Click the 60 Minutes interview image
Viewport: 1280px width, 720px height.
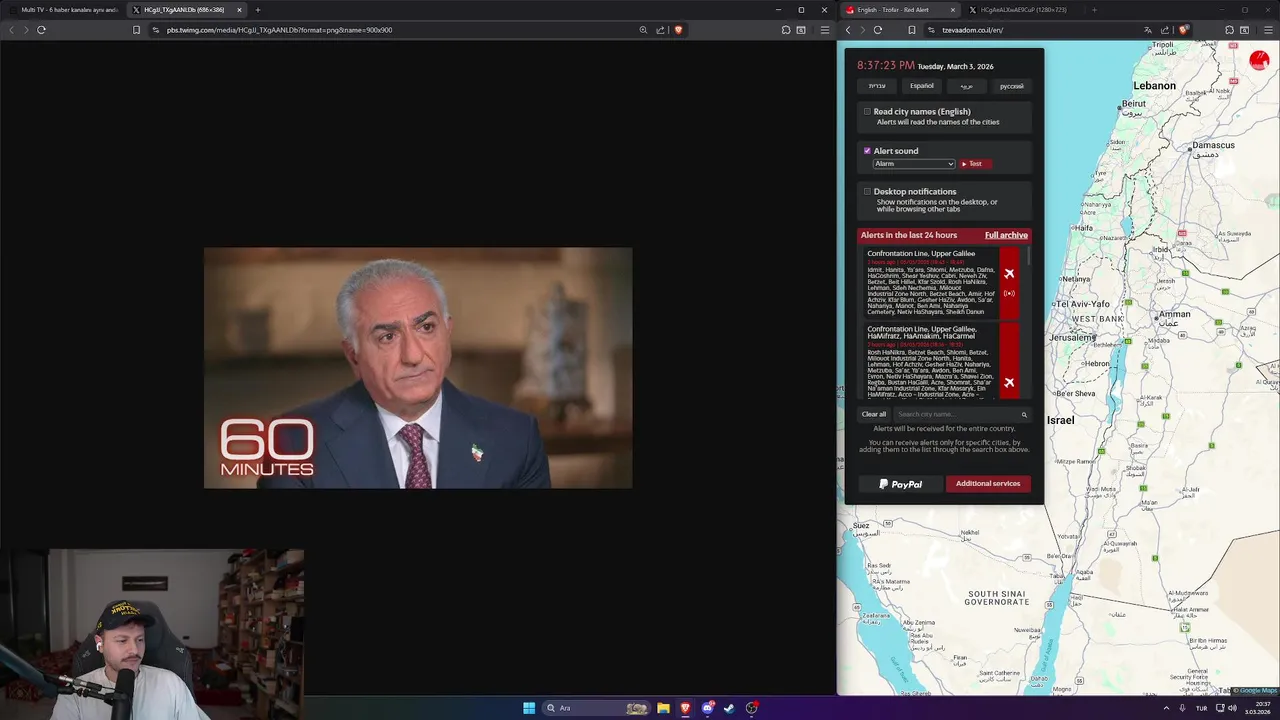coord(418,368)
